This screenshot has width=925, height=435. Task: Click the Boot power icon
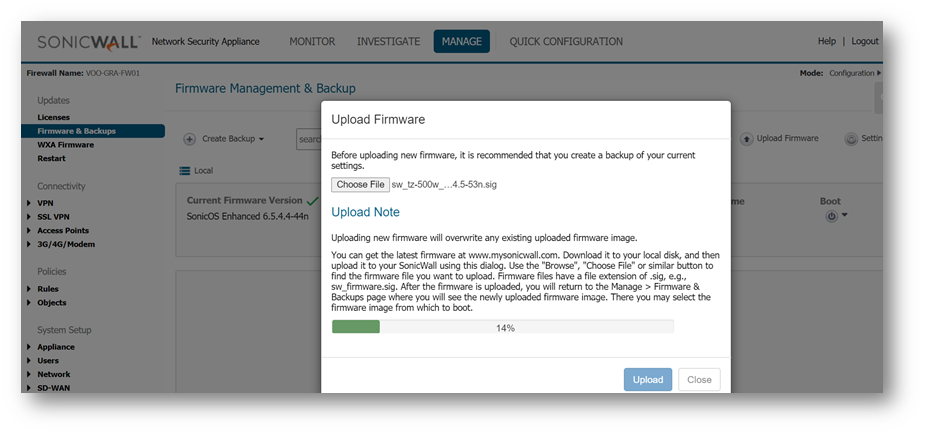tap(831, 216)
